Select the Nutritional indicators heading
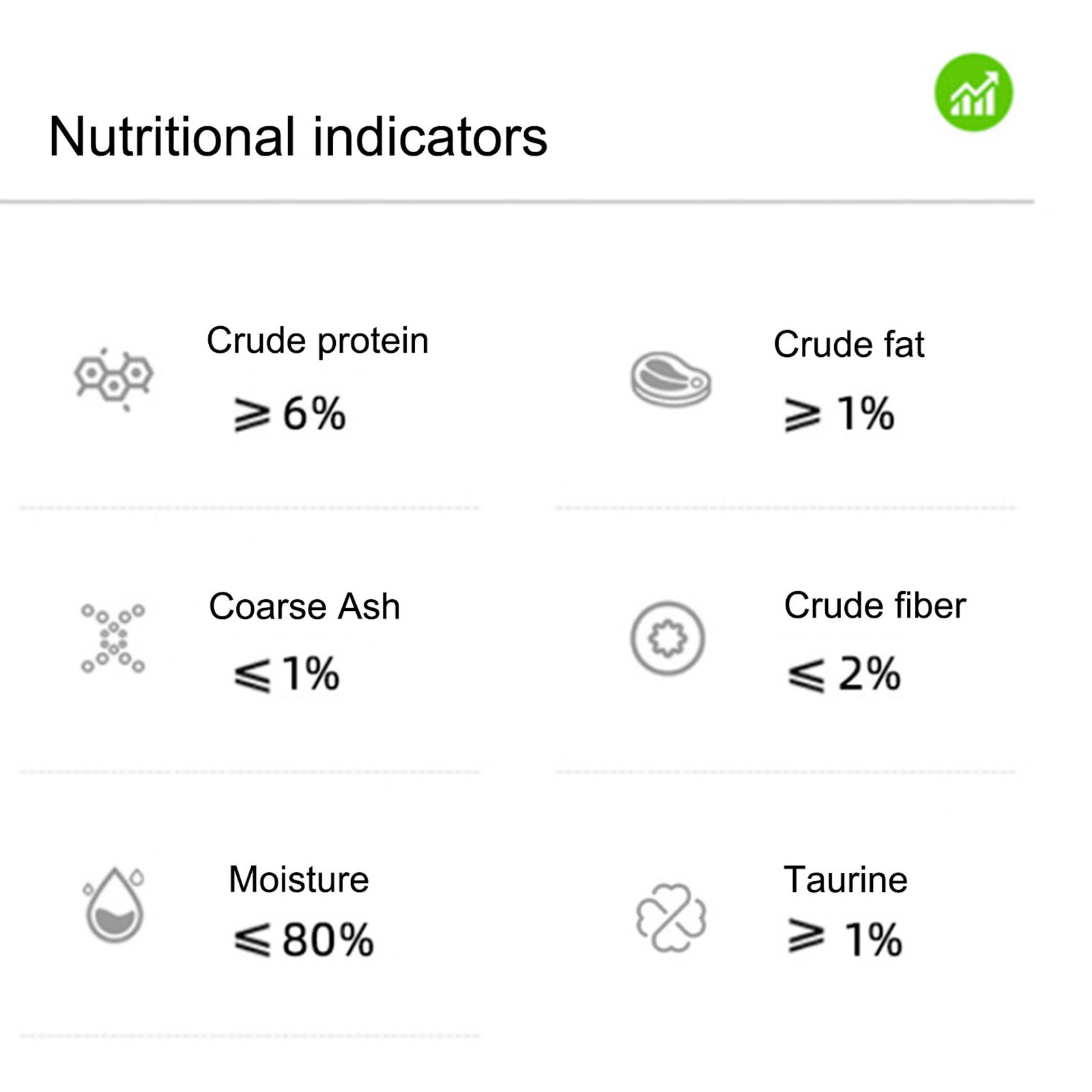 (298, 136)
